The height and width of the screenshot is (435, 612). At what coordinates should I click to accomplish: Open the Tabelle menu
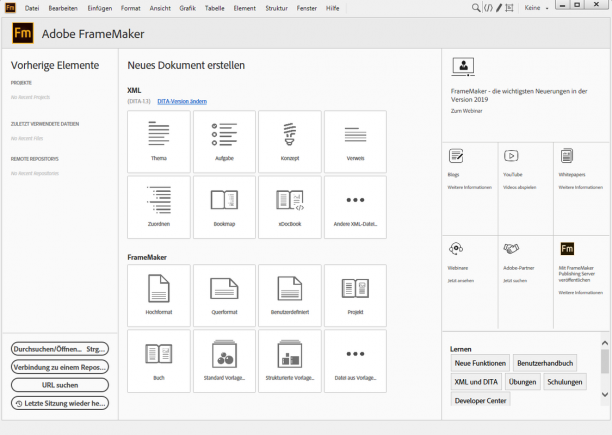215,8
